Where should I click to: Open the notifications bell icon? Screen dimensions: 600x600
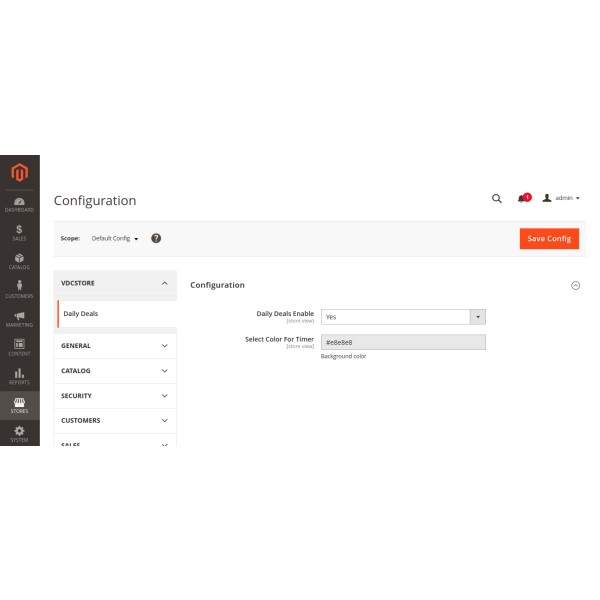tap(522, 199)
